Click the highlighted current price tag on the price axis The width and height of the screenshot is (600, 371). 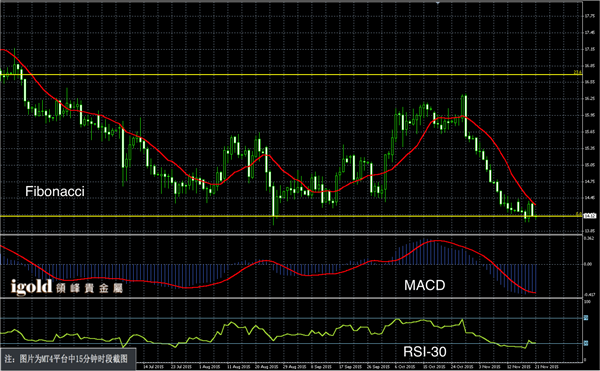click(x=590, y=216)
